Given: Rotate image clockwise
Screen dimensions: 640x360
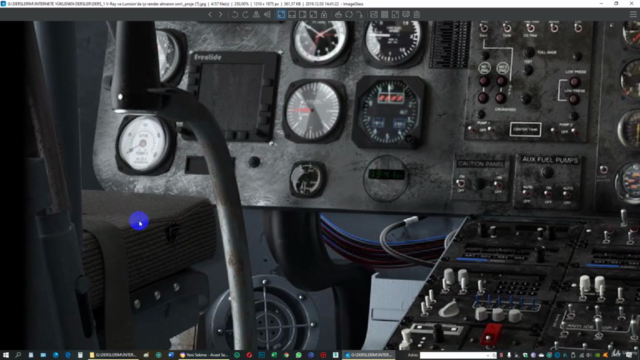Looking at the screenshot, I should (x=245, y=15).
